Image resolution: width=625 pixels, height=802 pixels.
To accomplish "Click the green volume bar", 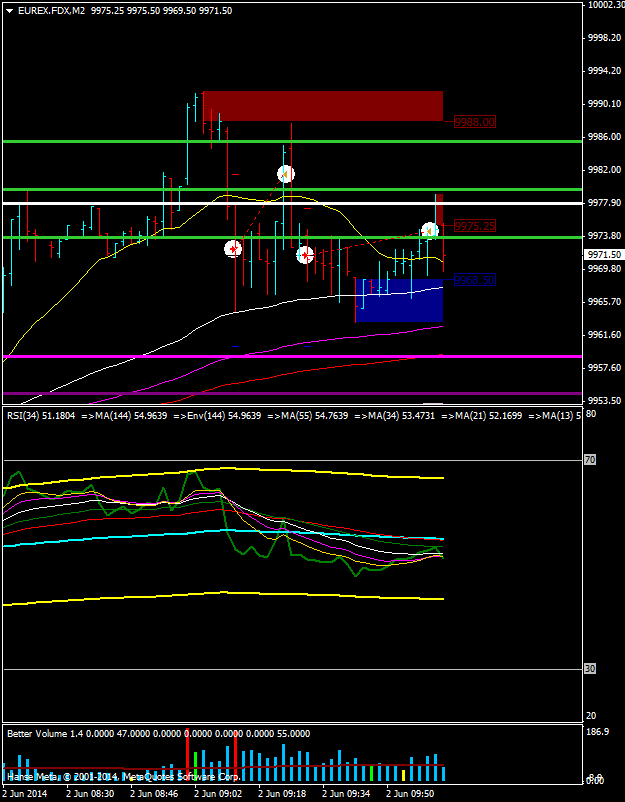I will [372, 773].
